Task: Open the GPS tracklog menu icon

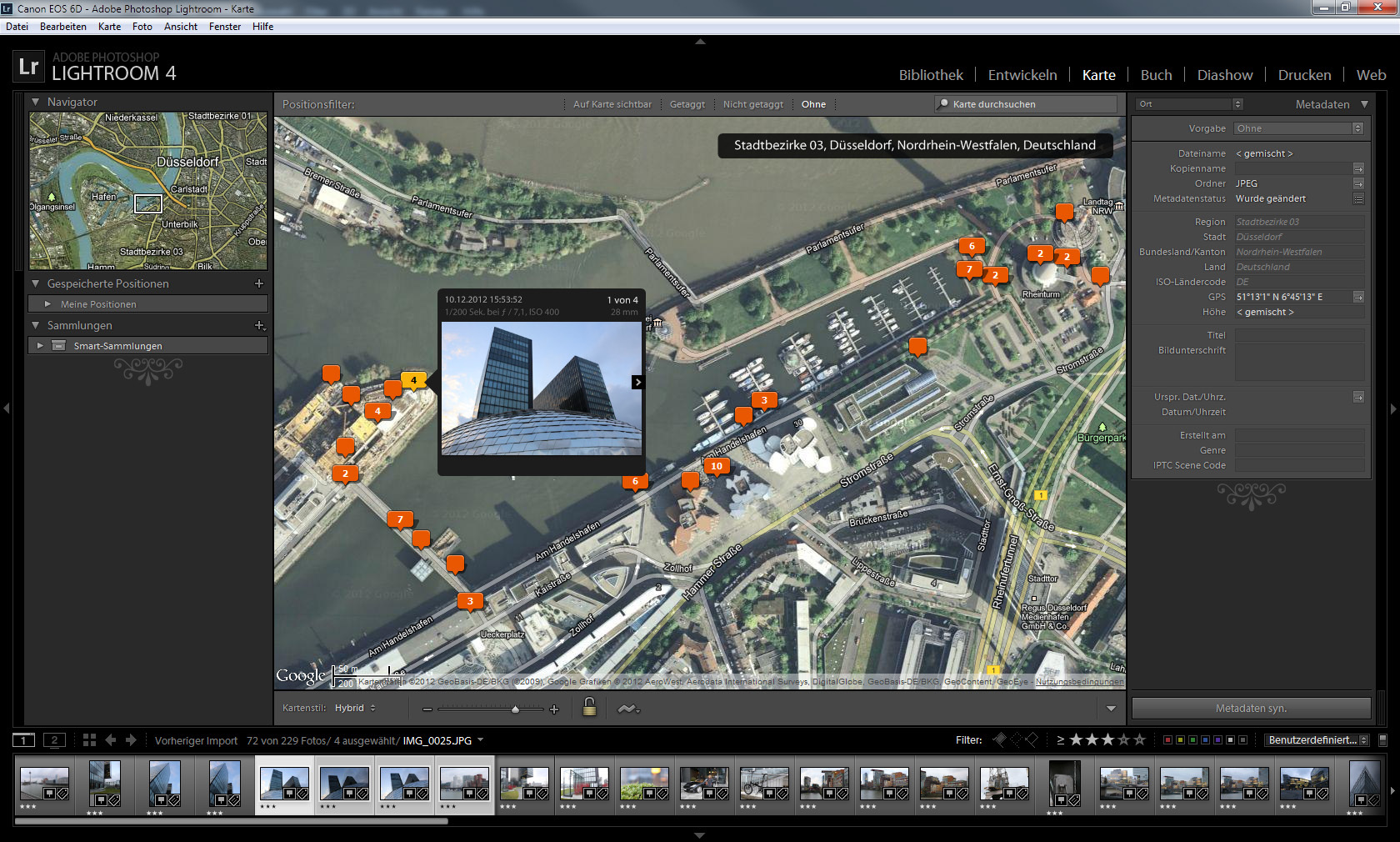Action: pyautogui.click(x=627, y=709)
